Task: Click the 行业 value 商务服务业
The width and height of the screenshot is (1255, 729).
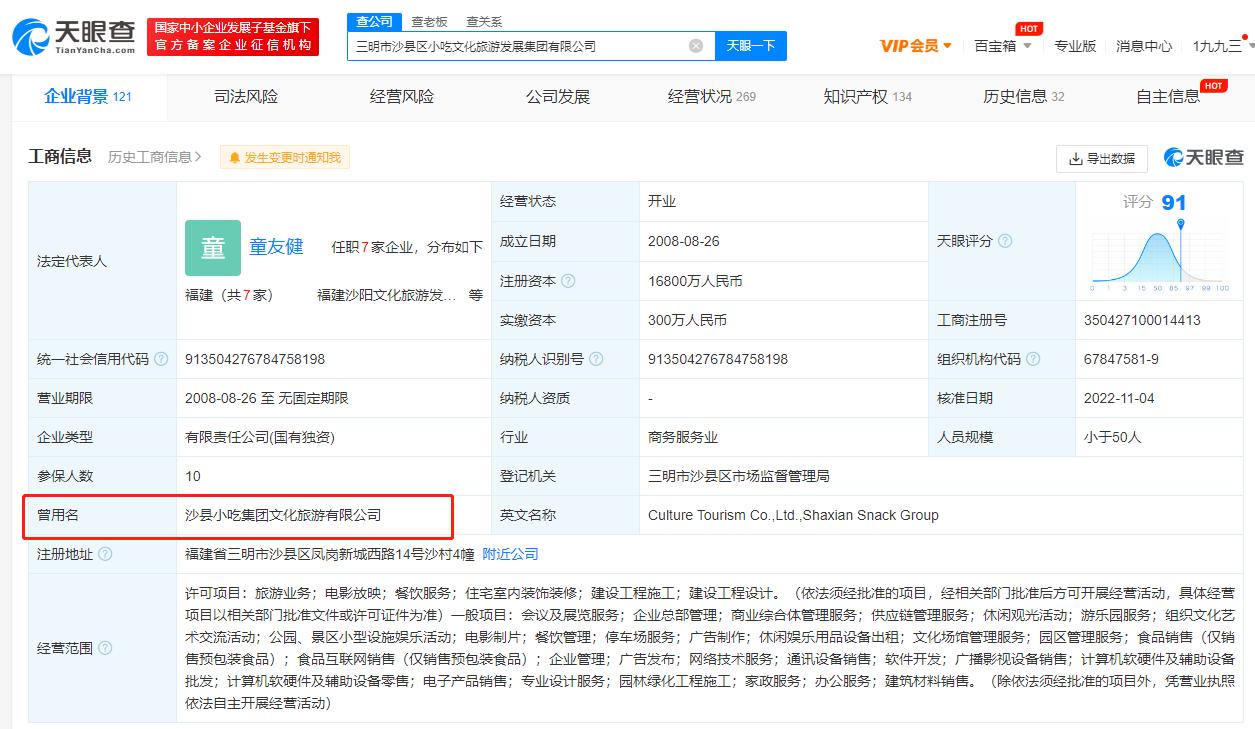Action: coord(683,437)
